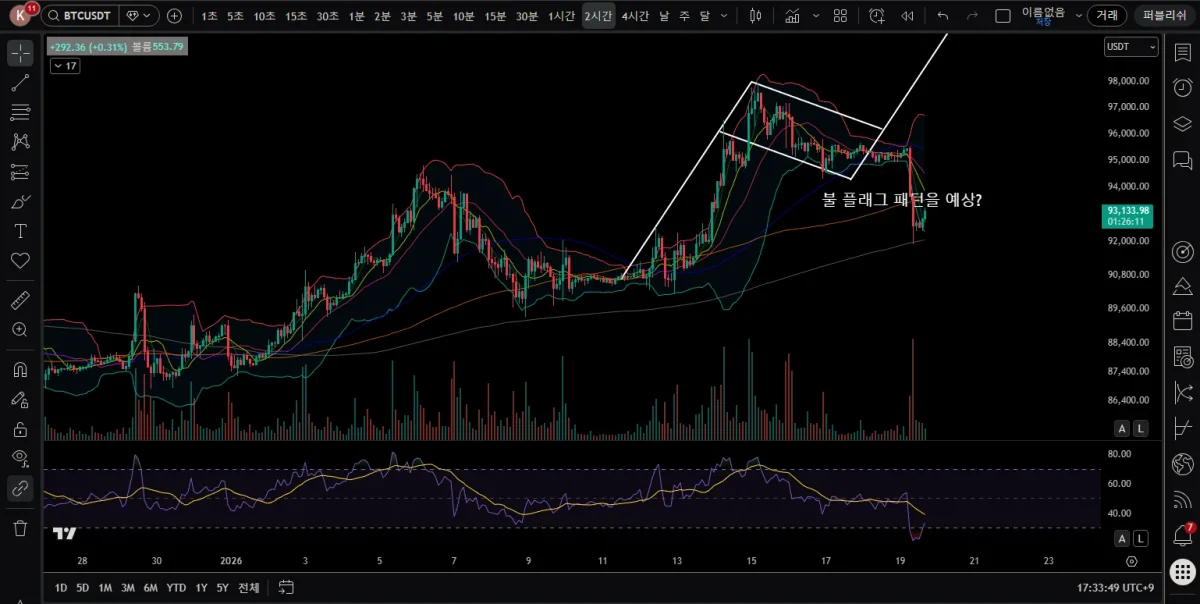Toggle magnet mode for drawings

[20, 369]
